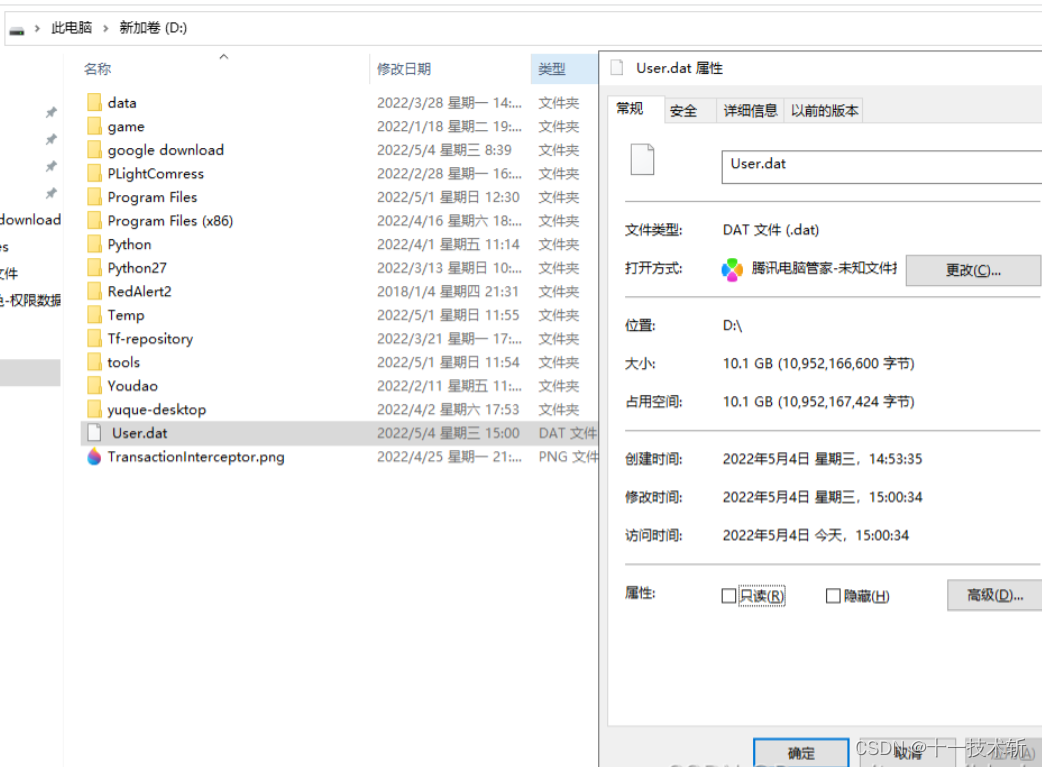Viewport: 1042px width, 767px height.
Task: Click the file type value DAT 文件 (.dat)
Action: pyautogui.click(x=771, y=230)
